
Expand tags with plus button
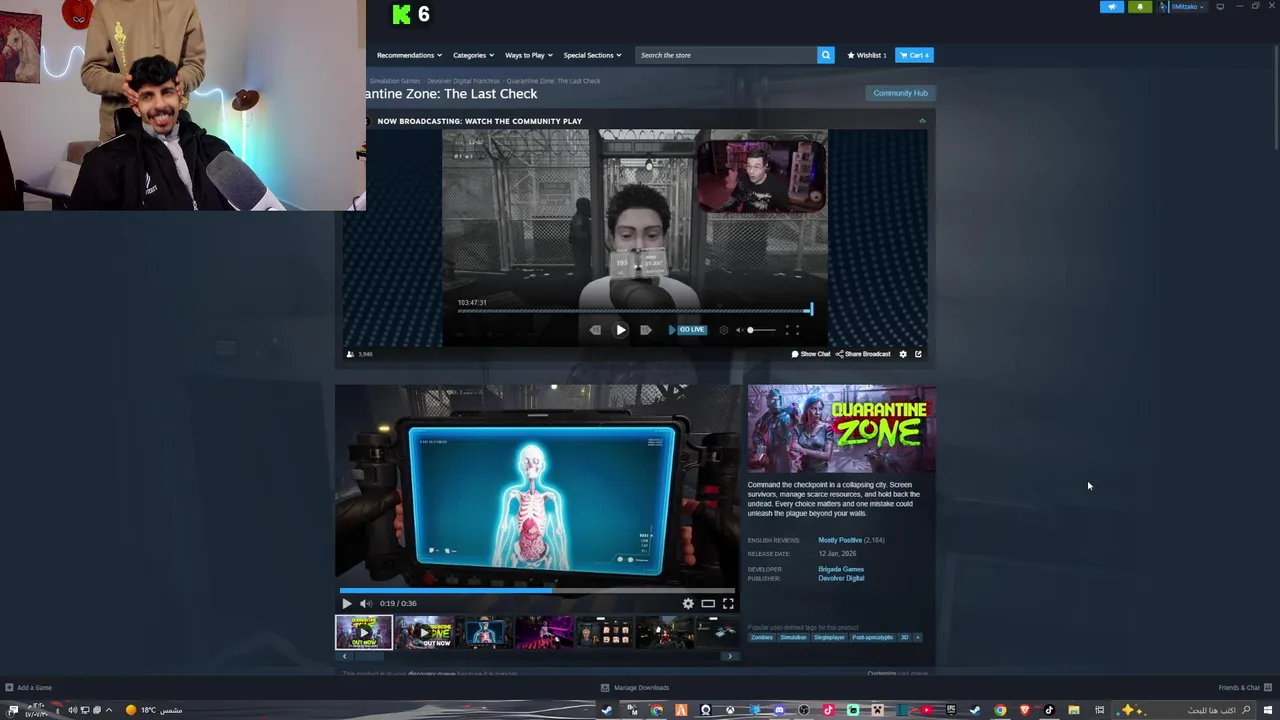[x=918, y=637]
